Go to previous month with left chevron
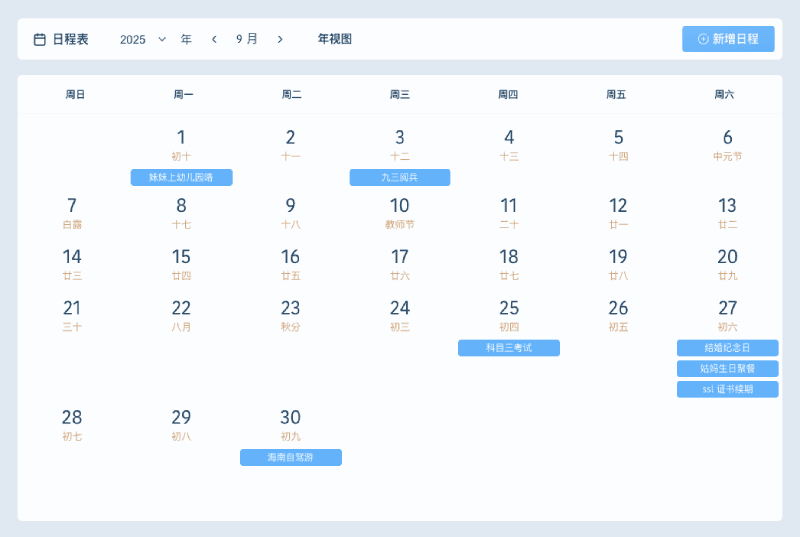 click(x=214, y=39)
